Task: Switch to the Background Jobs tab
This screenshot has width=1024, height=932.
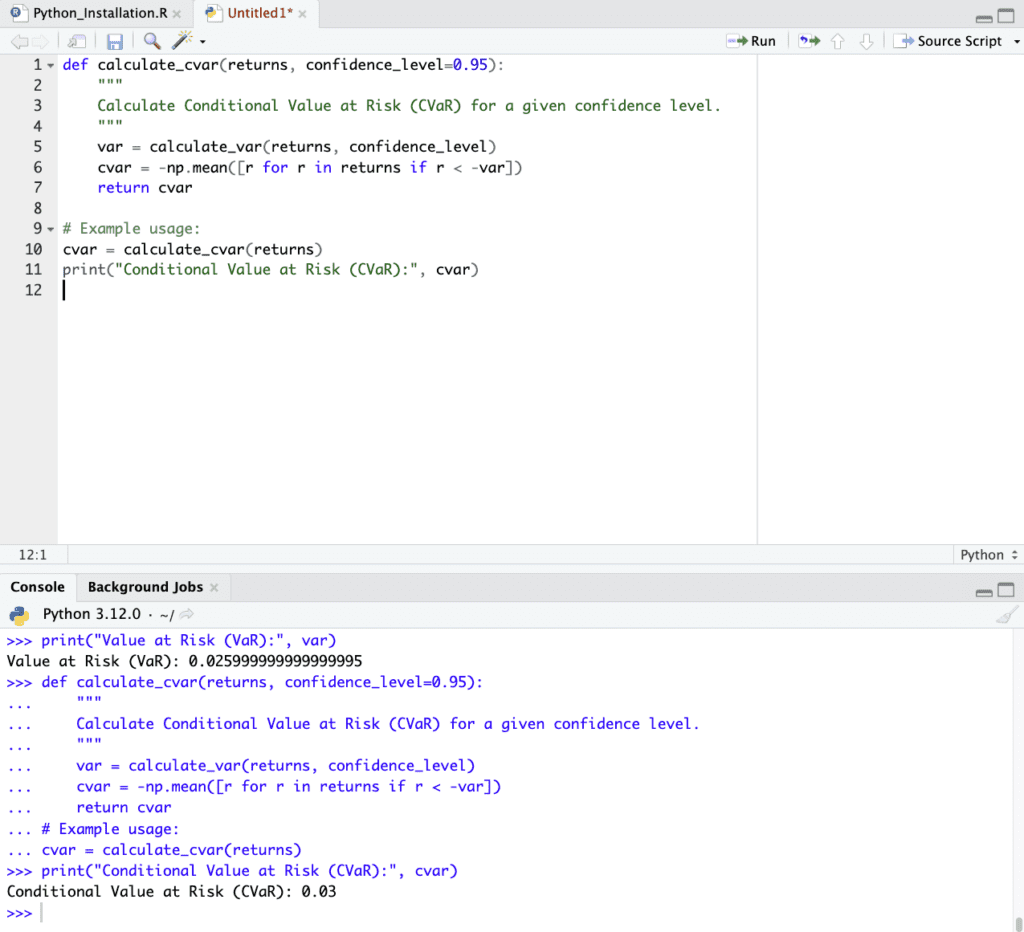Action: (145, 587)
